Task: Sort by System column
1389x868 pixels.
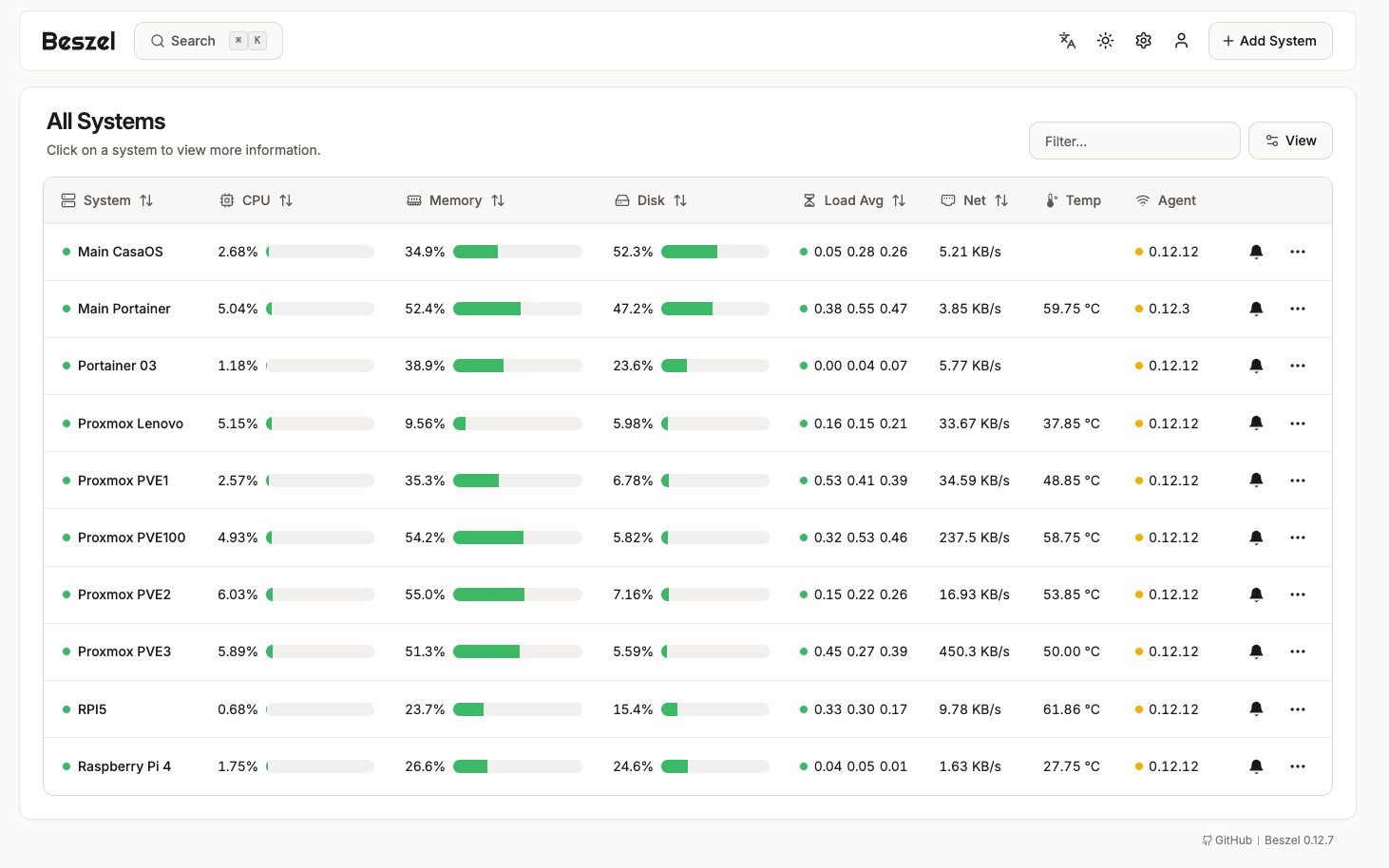Action: pyautogui.click(x=107, y=200)
